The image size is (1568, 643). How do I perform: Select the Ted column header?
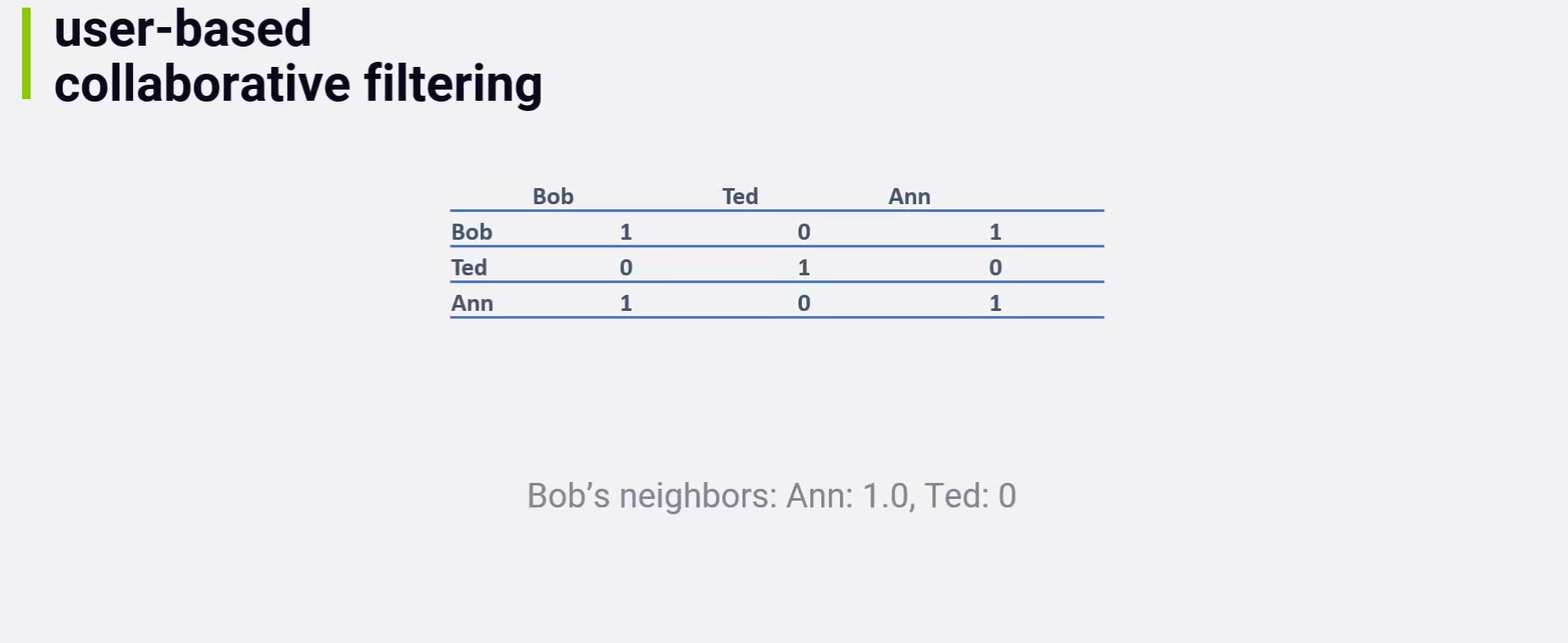pyautogui.click(x=740, y=197)
